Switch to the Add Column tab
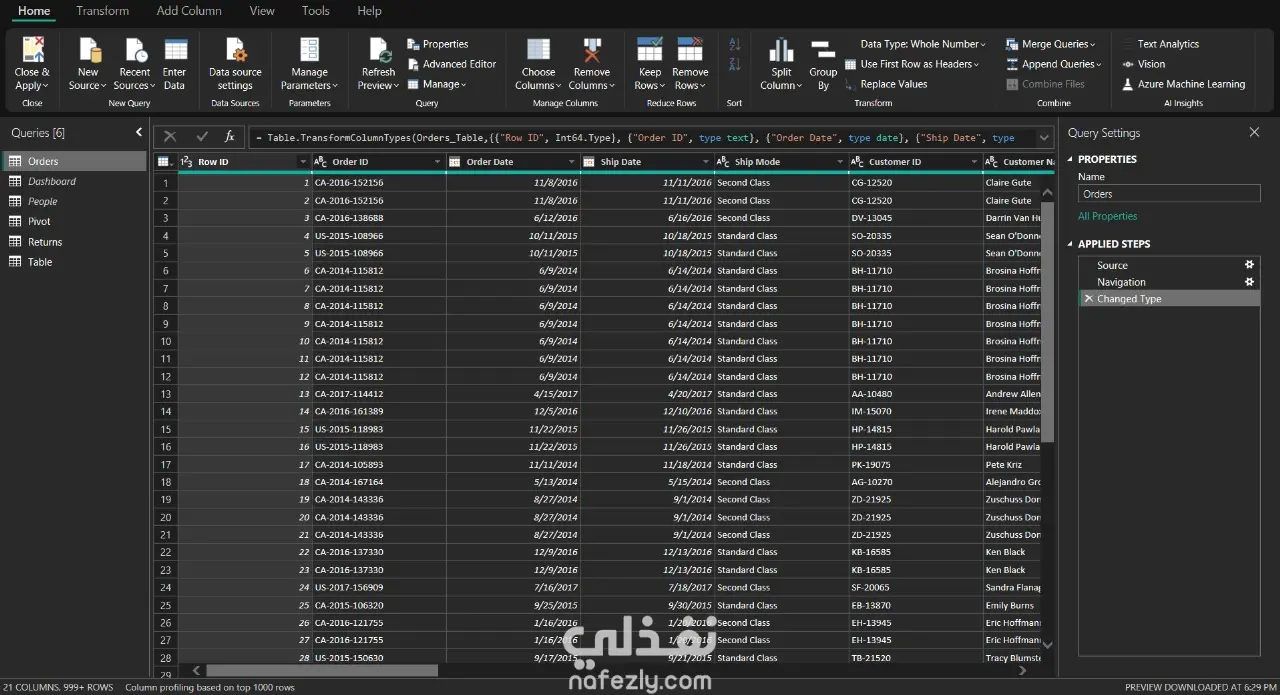This screenshot has width=1280, height=695. tap(189, 11)
